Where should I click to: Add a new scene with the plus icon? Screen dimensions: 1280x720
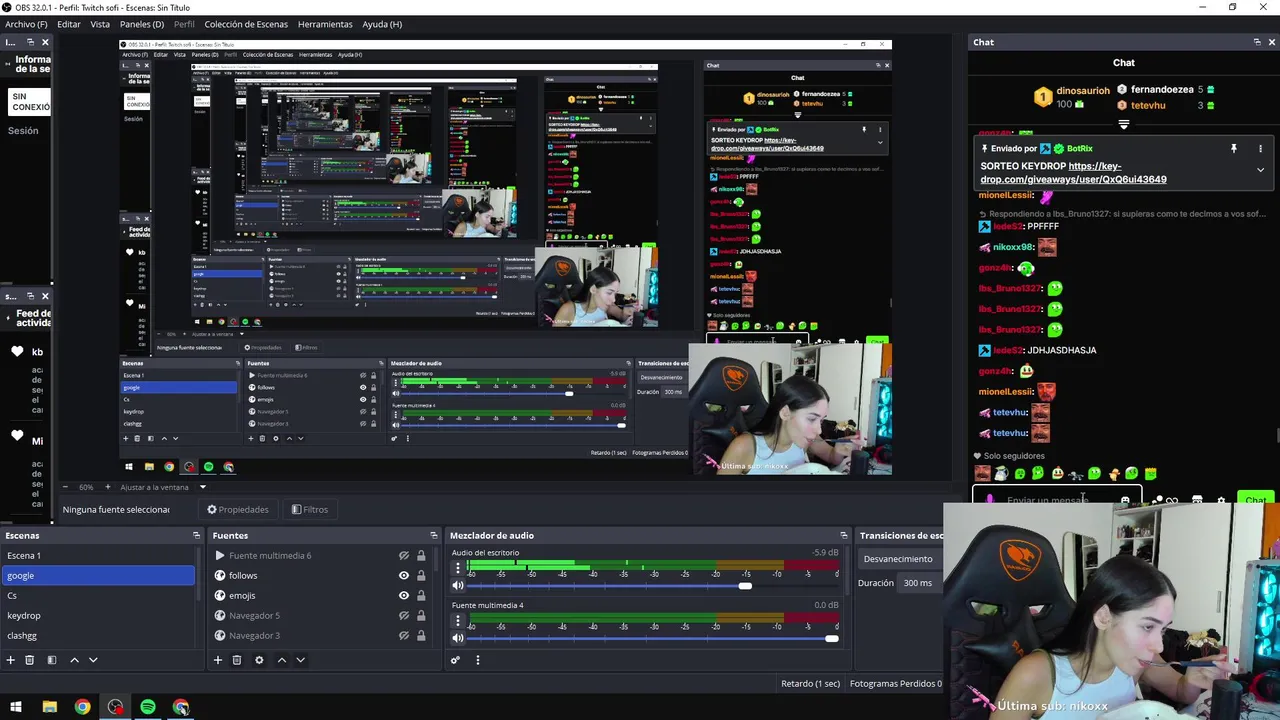pyautogui.click(x=11, y=660)
